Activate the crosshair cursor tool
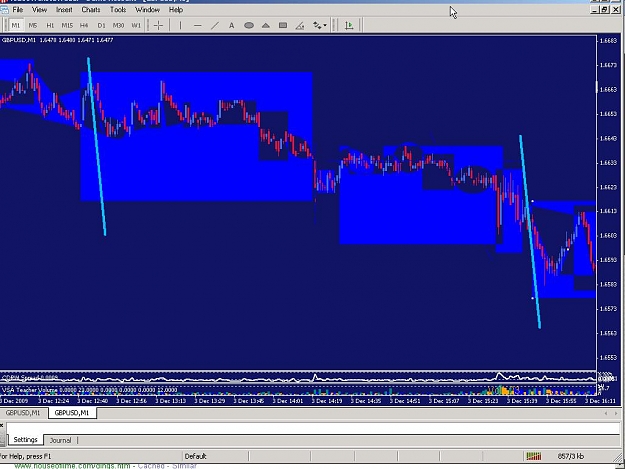The height and width of the screenshot is (469, 625). click(x=158, y=26)
